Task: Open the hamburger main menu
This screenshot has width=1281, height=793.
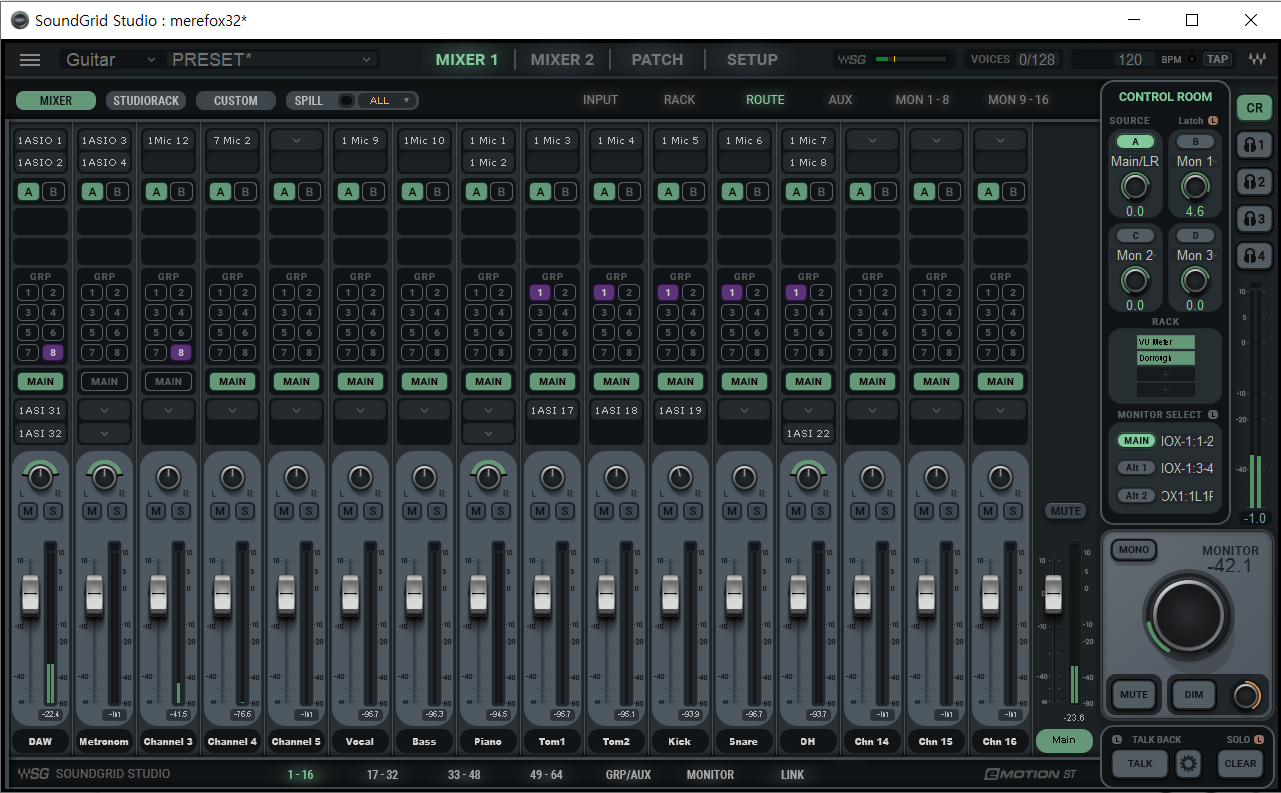Action: point(30,60)
